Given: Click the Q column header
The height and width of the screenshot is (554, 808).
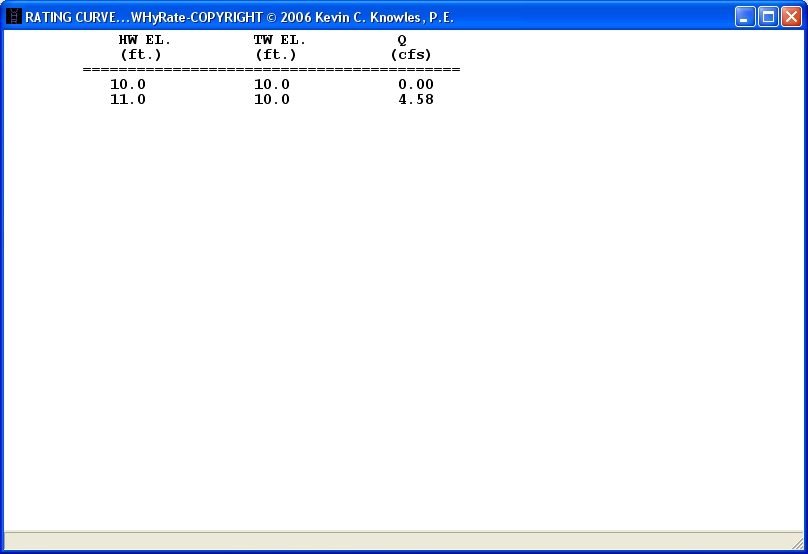Looking at the screenshot, I should tap(402, 40).
